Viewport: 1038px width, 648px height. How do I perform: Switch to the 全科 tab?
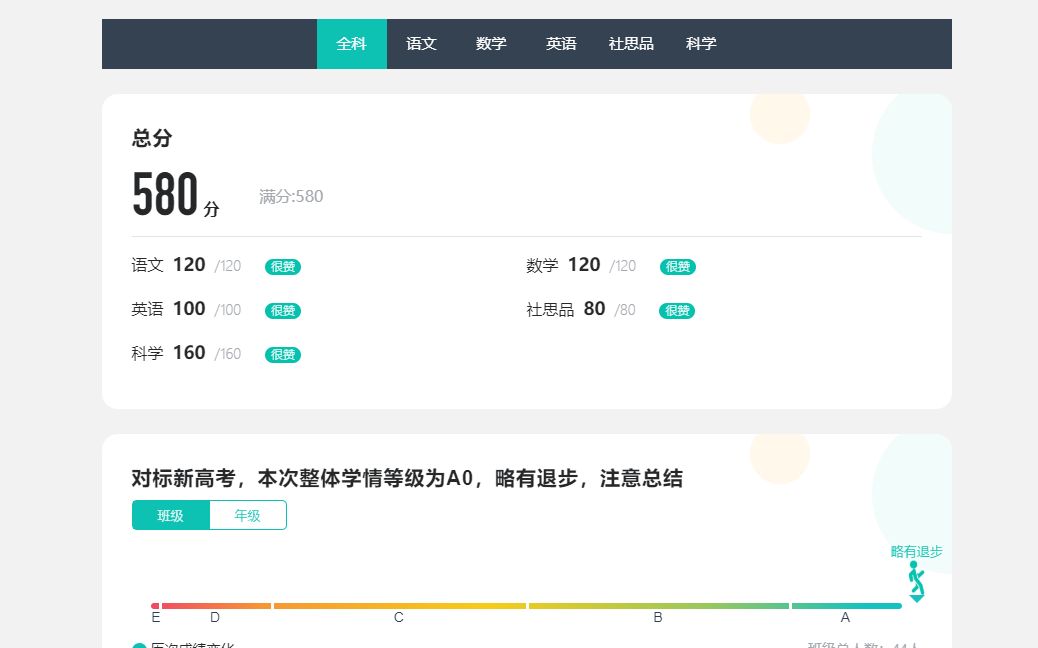coord(351,44)
